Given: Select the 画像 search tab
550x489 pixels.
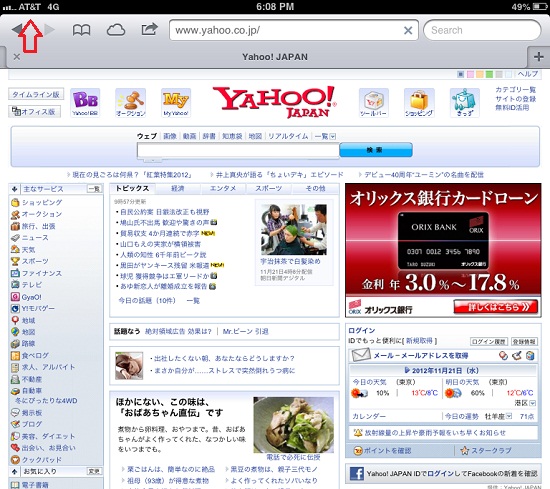Looking at the screenshot, I should [x=170, y=136].
